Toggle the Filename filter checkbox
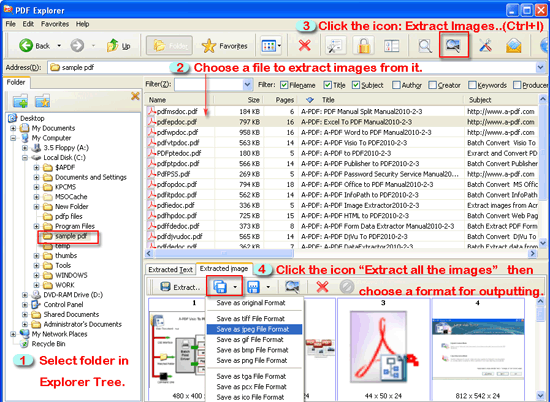 (284, 85)
